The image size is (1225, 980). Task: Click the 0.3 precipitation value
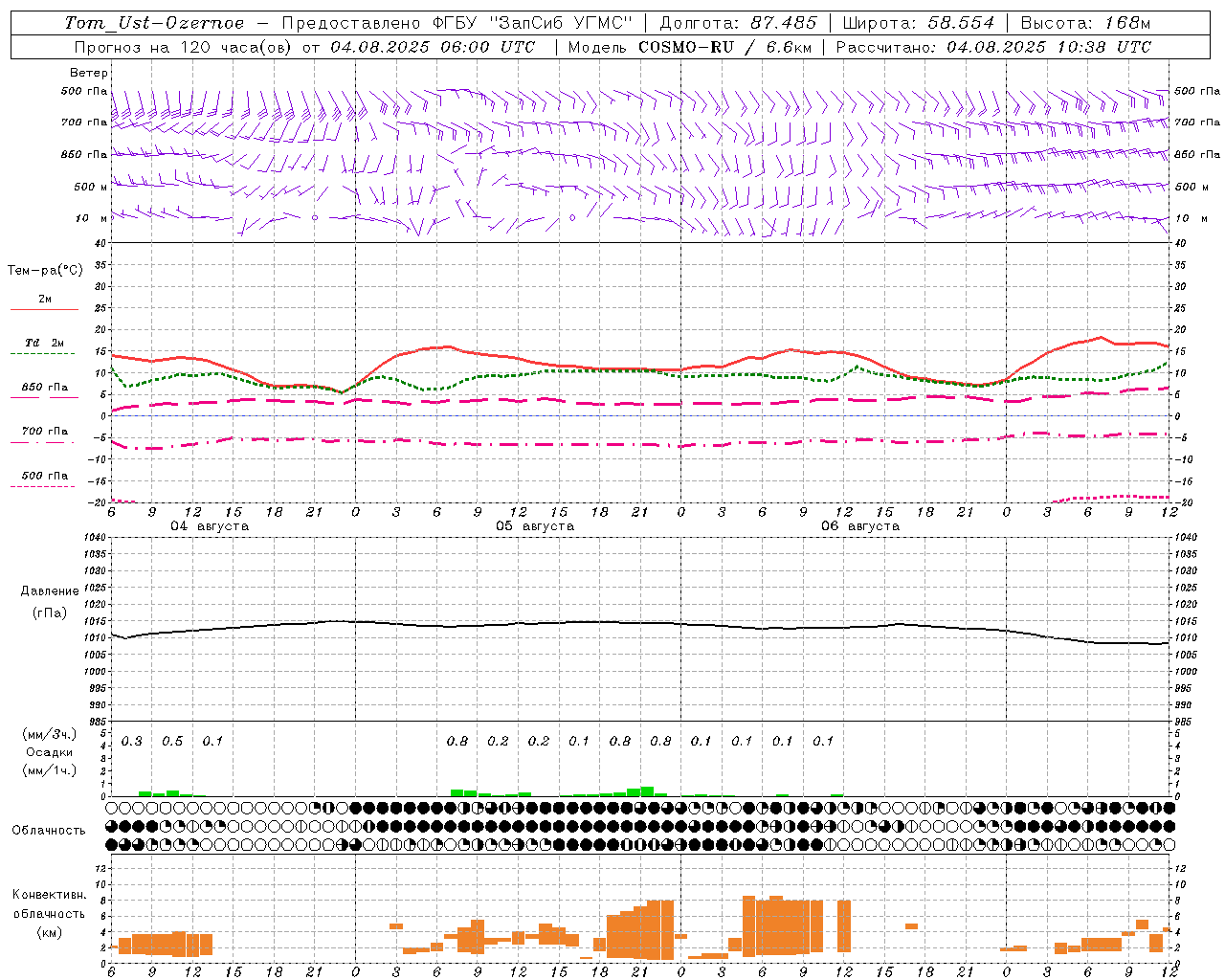(131, 742)
